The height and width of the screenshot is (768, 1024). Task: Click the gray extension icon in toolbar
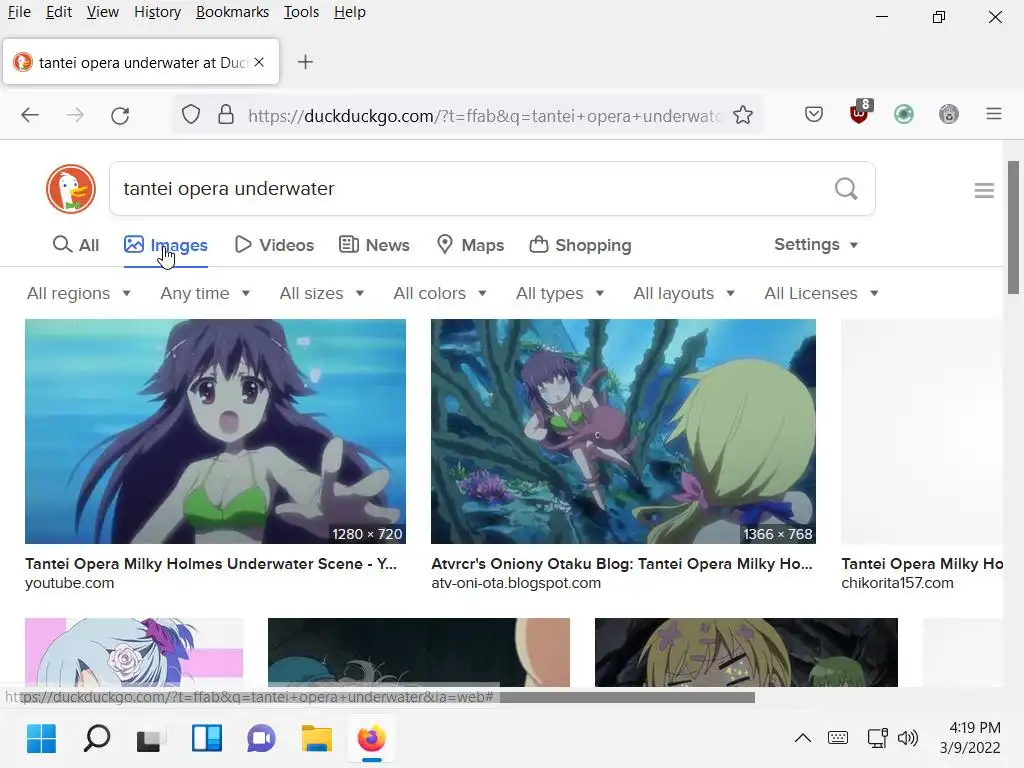[x=949, y=115]
